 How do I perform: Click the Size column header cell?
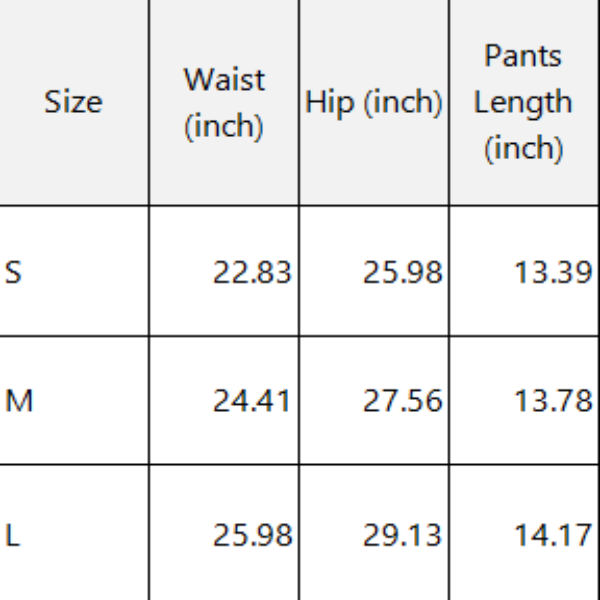[73, 102]
